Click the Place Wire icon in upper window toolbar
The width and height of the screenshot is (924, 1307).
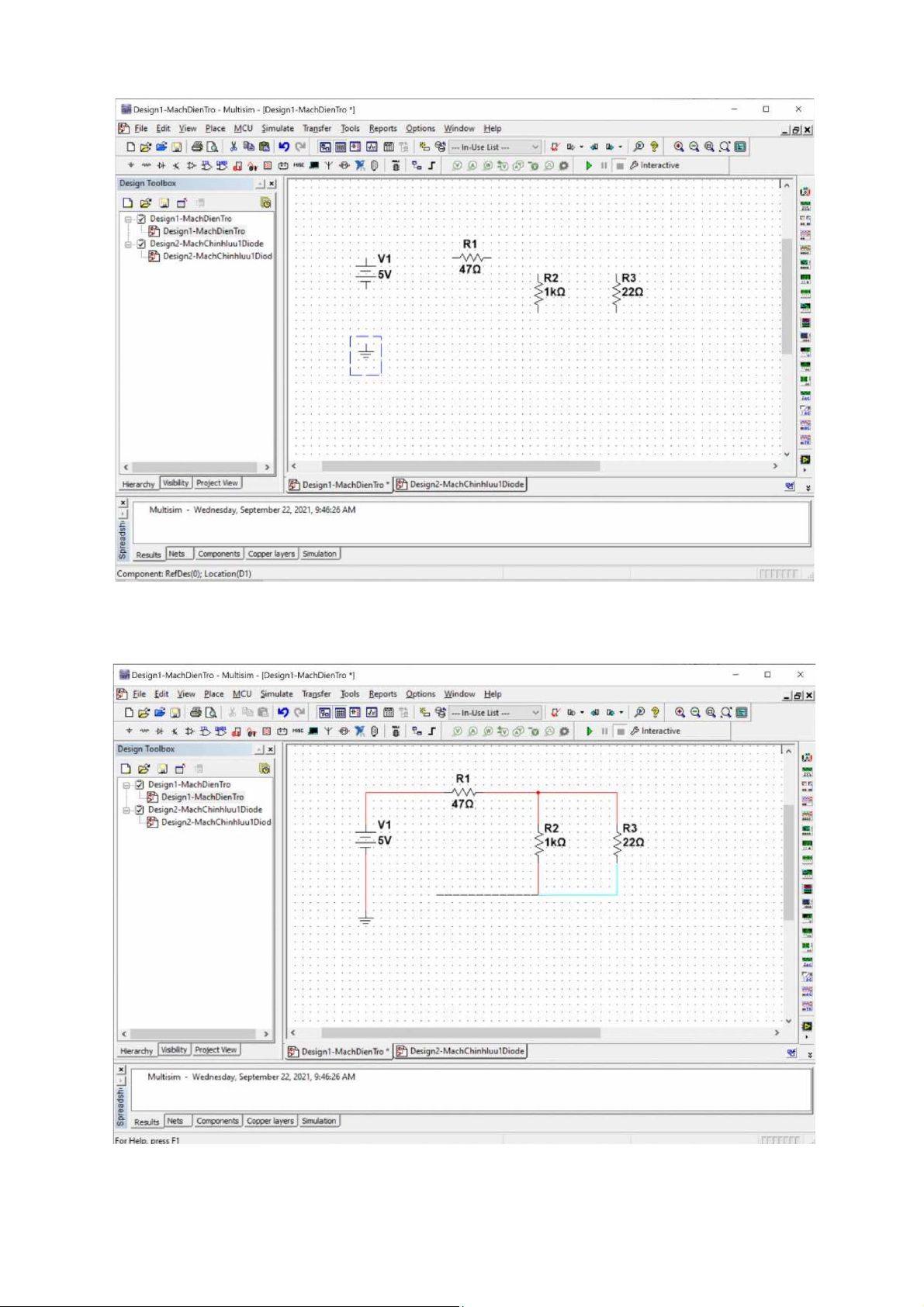tap(431, 165)
